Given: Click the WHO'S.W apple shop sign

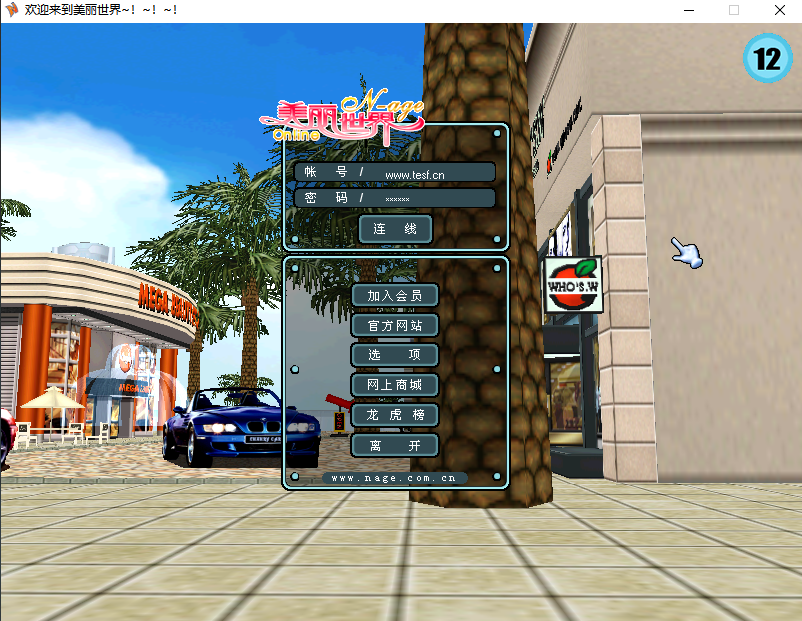Looking at the screenshot, I should 573,284.
